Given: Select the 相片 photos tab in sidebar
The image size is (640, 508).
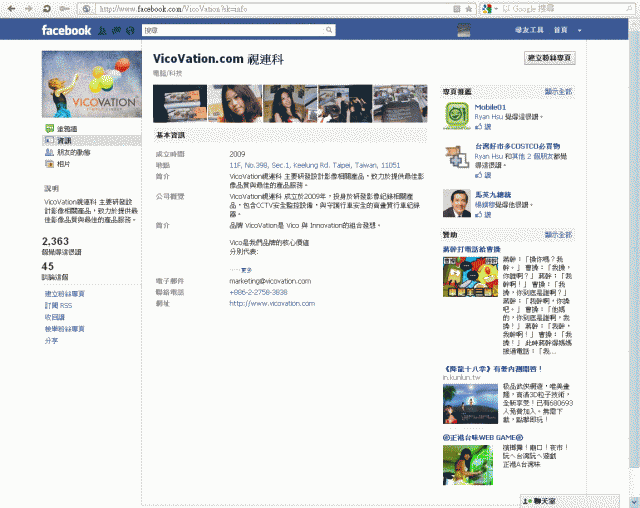Looking at the screenshot, I should pos(58,164).
